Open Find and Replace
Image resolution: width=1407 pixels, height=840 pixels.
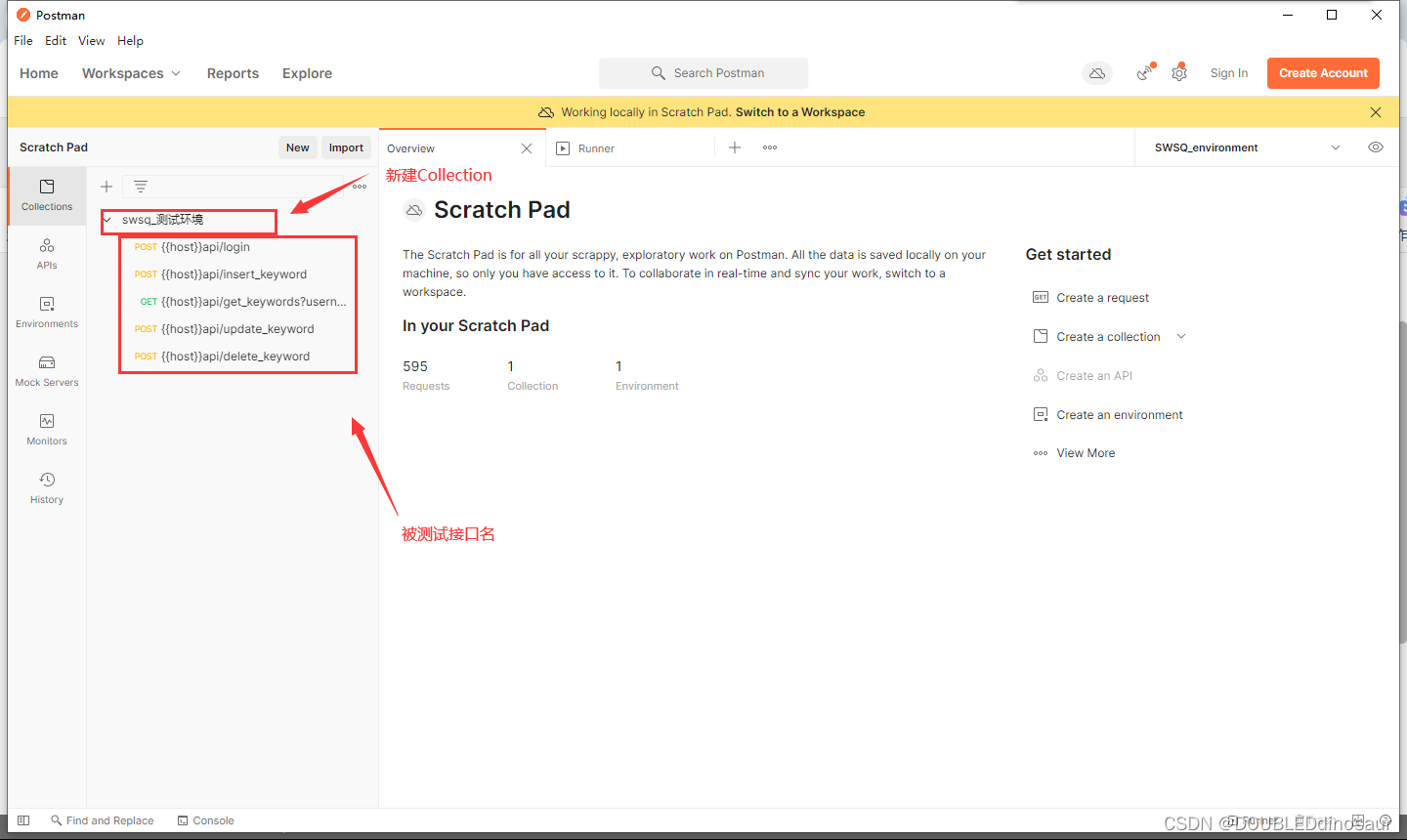(x=103, y=820)
